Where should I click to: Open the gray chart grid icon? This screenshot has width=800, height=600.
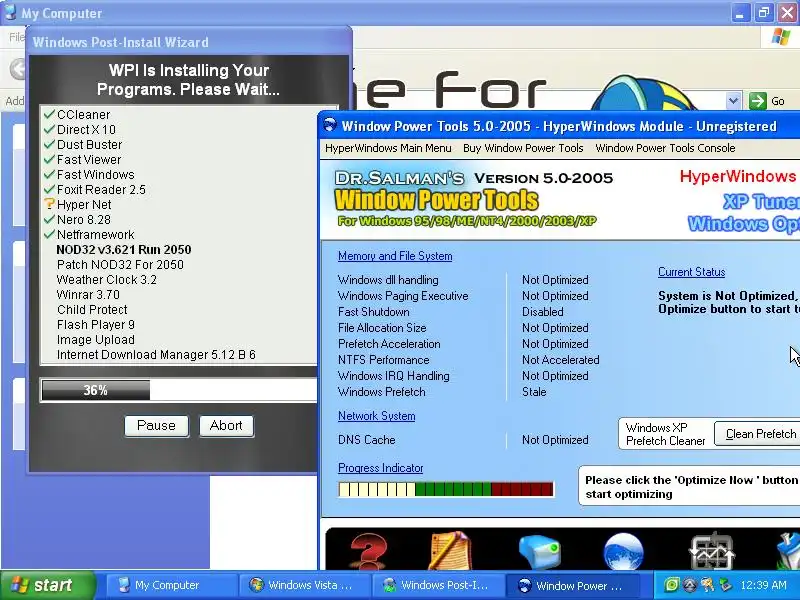712,551
